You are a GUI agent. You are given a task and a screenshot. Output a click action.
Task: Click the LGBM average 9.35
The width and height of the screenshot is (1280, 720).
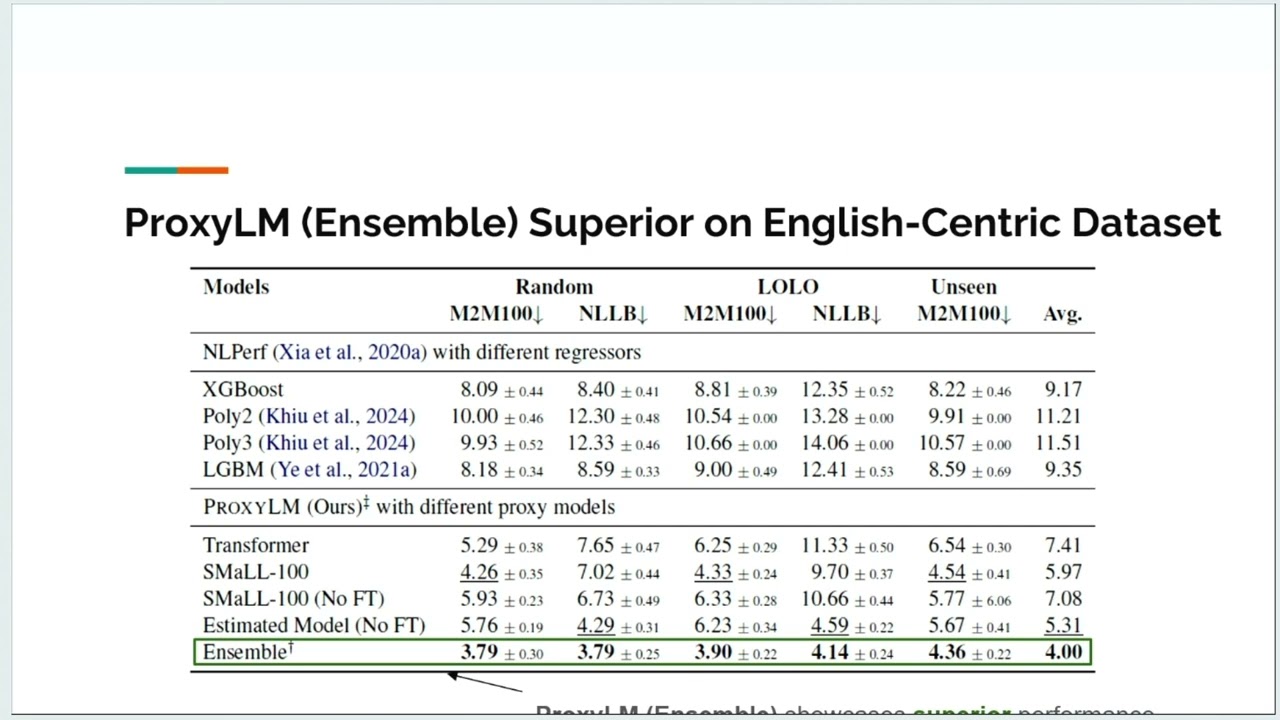(x=1063, y=469)
